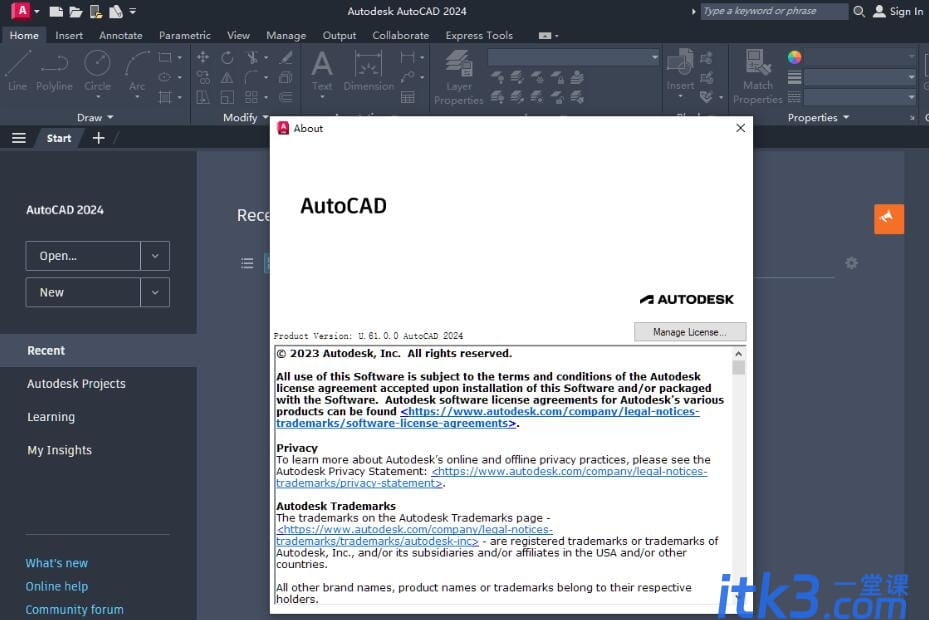Select the Stretch tool in Modify panel

(x=203, y=97)
